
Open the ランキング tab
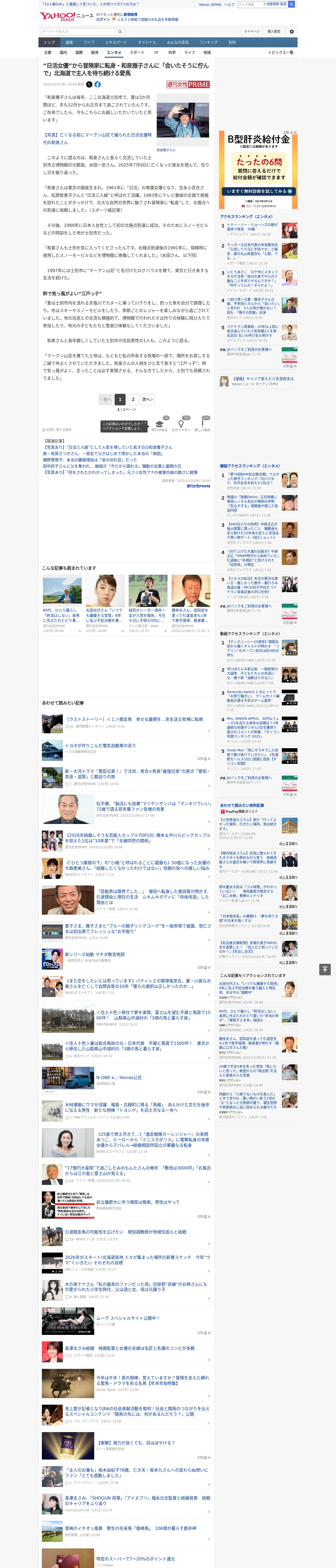pyautogui.click(x=209, y=43)
